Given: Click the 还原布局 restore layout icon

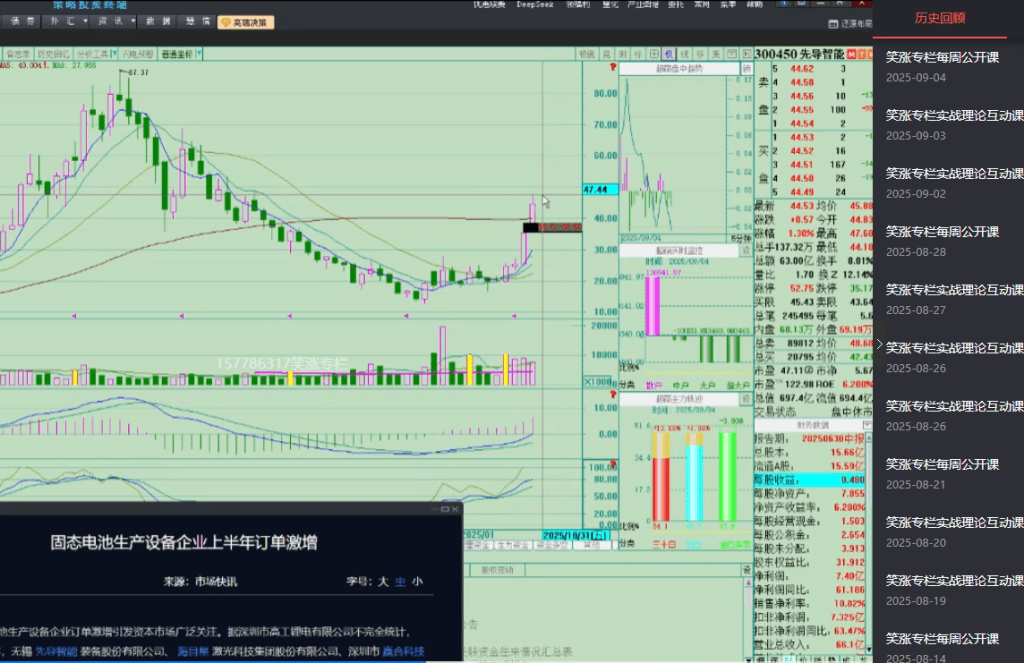Looking at the screenshot, I should (x=833, y=24).
